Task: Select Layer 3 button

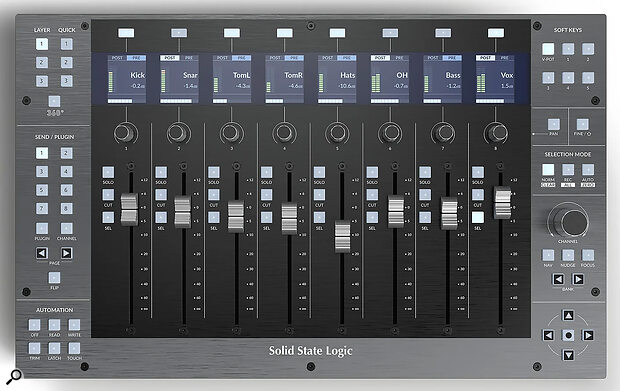Action: pyautogui.click(x=42, y=81)
